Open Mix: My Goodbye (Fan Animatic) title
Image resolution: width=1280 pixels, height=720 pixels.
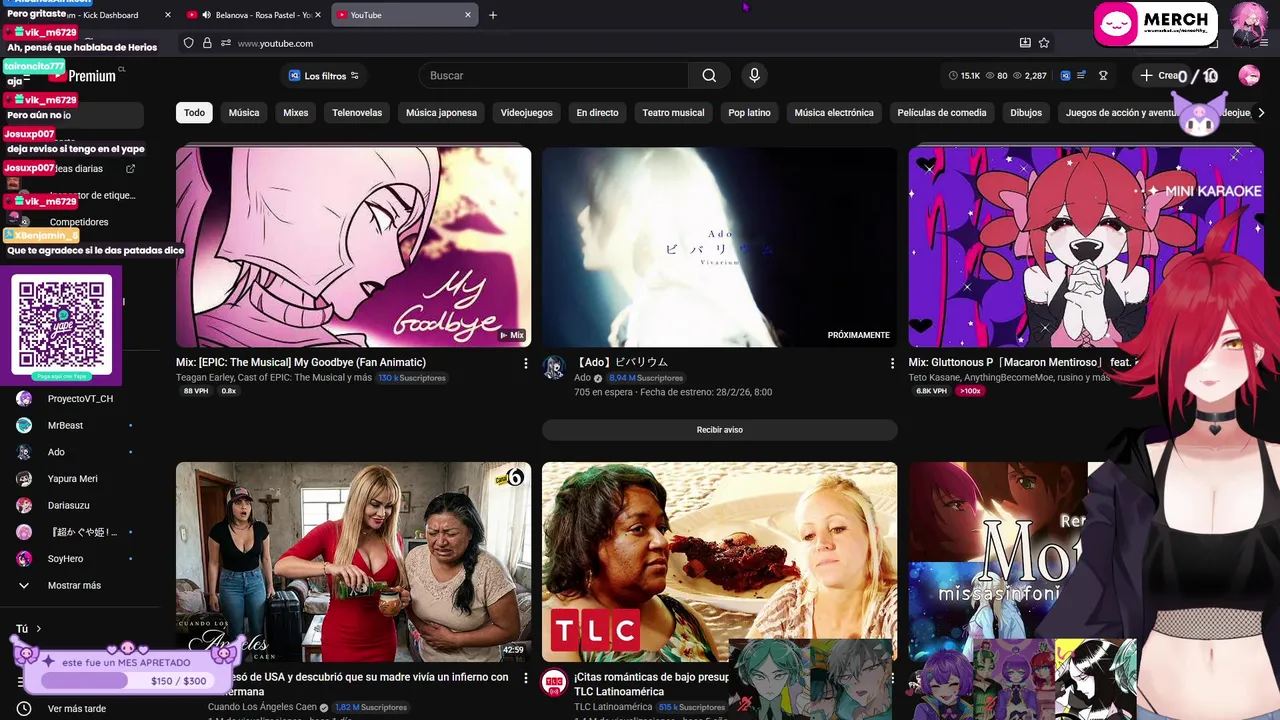pos(301,363)
